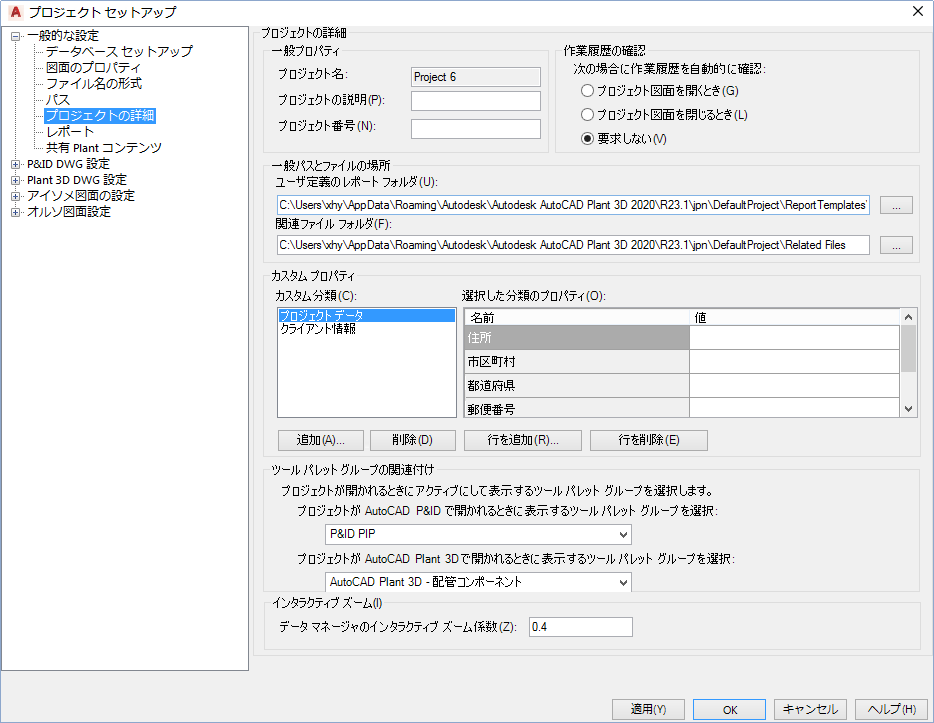This screenshot has width=934, height=723.
Task: Click the property table scroll down arrow
Action: click(908, 409)
